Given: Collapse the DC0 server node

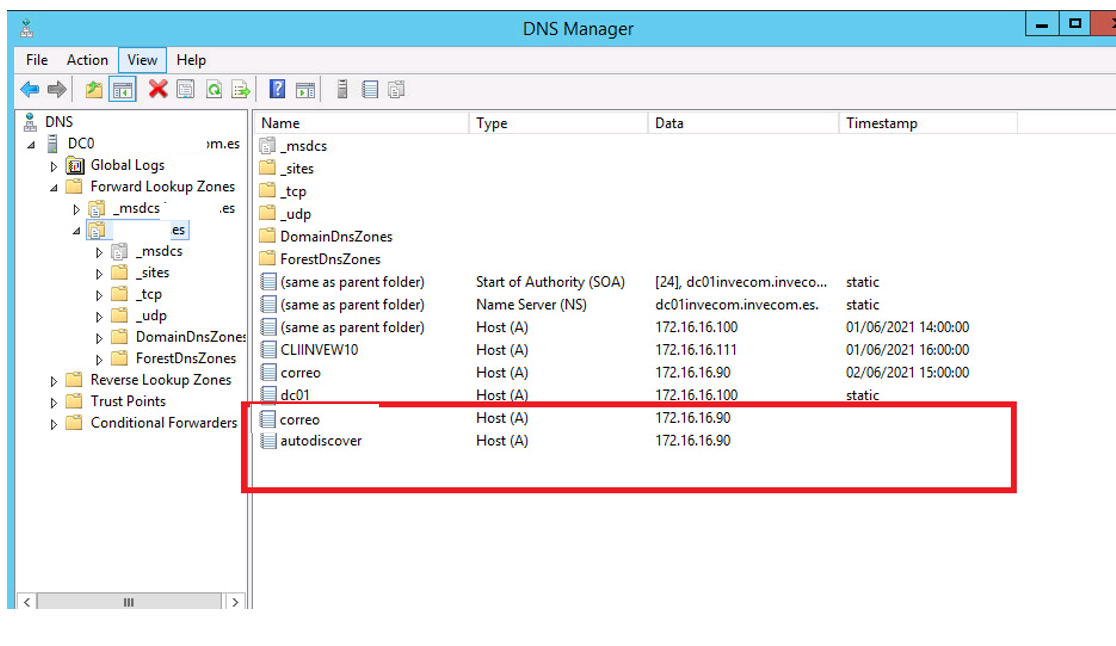Looking at the screenshot, I should (x=31, y=144).
